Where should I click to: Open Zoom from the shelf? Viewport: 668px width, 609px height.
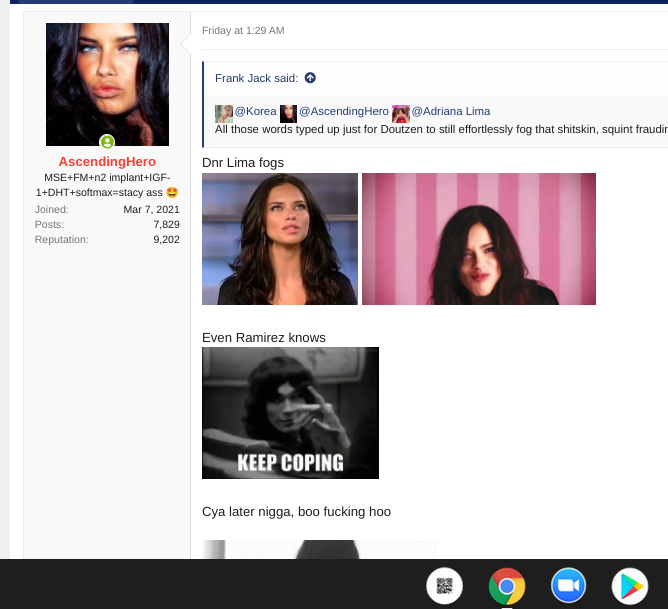tap(568, 586)
